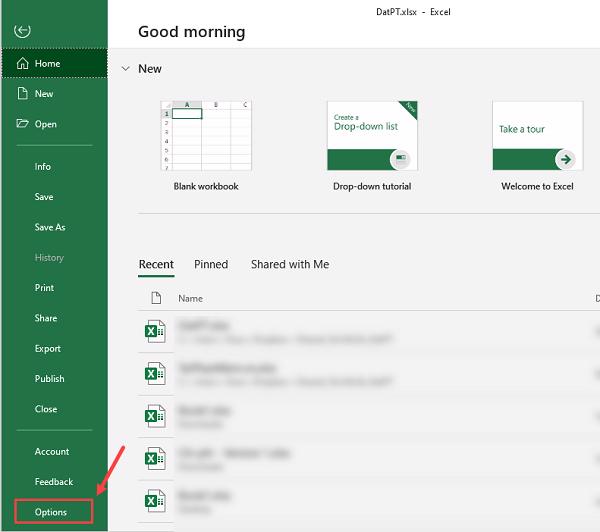Click the Open folder icon in sidebar

pos(23,124)
